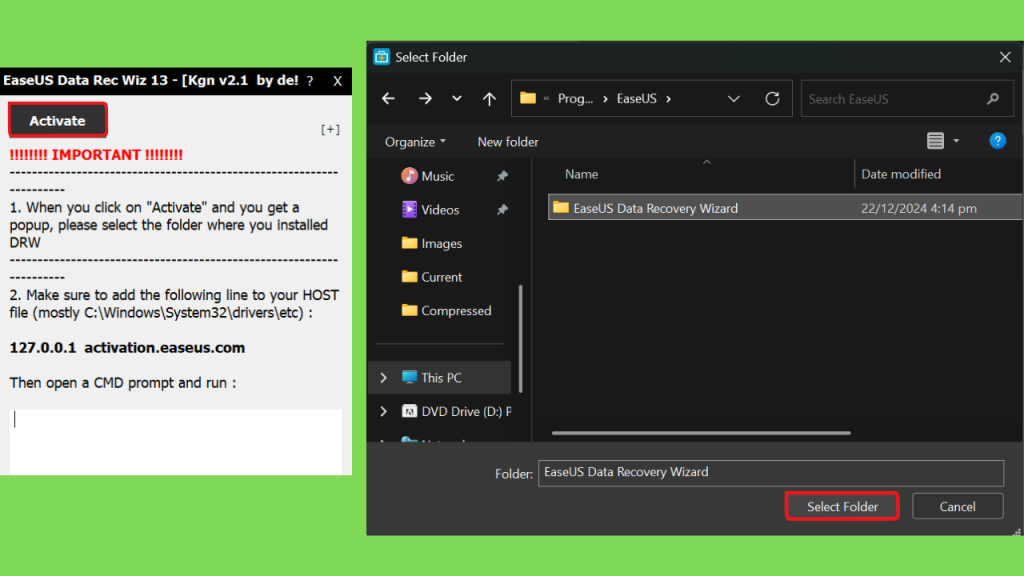Image resolution: width=1024 pixels, height=576 pixels.
Task: Go up one folder level
Action: 489,99
